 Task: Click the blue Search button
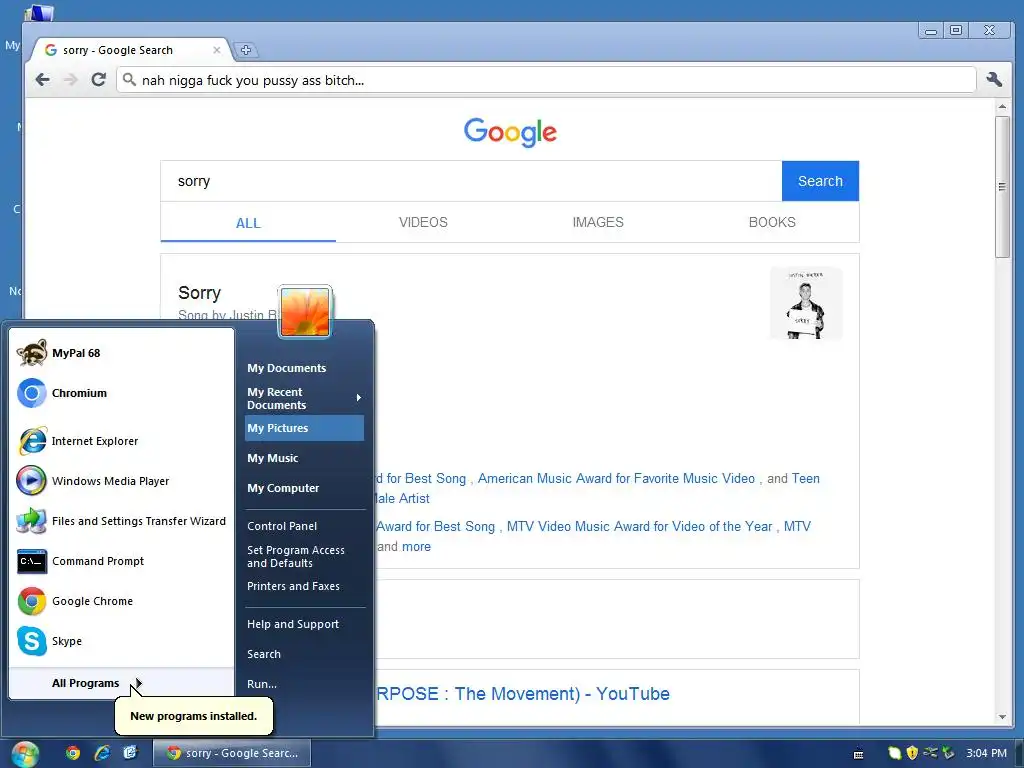(820, 181)
